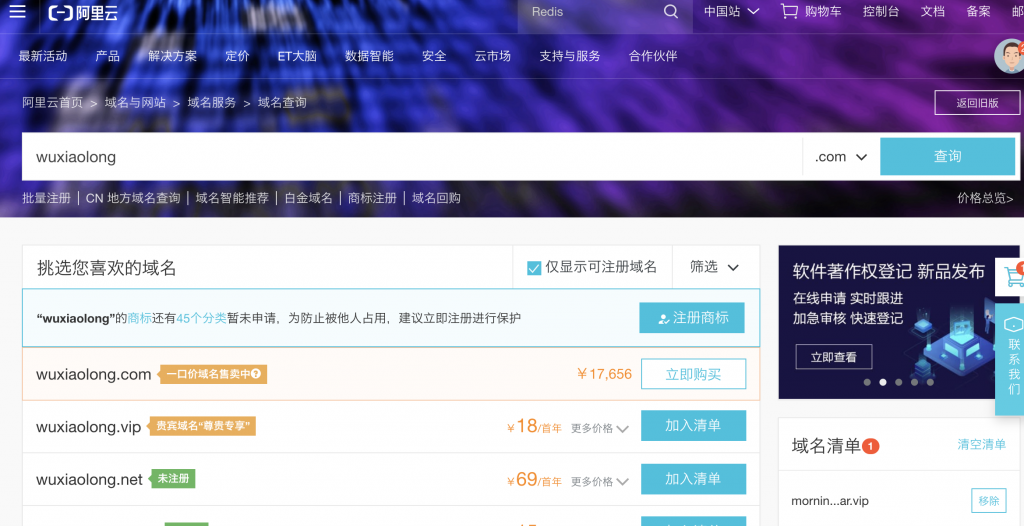Expand more prices for wuxiaolong.vip
1024x526 pixels.
point(600,429)
